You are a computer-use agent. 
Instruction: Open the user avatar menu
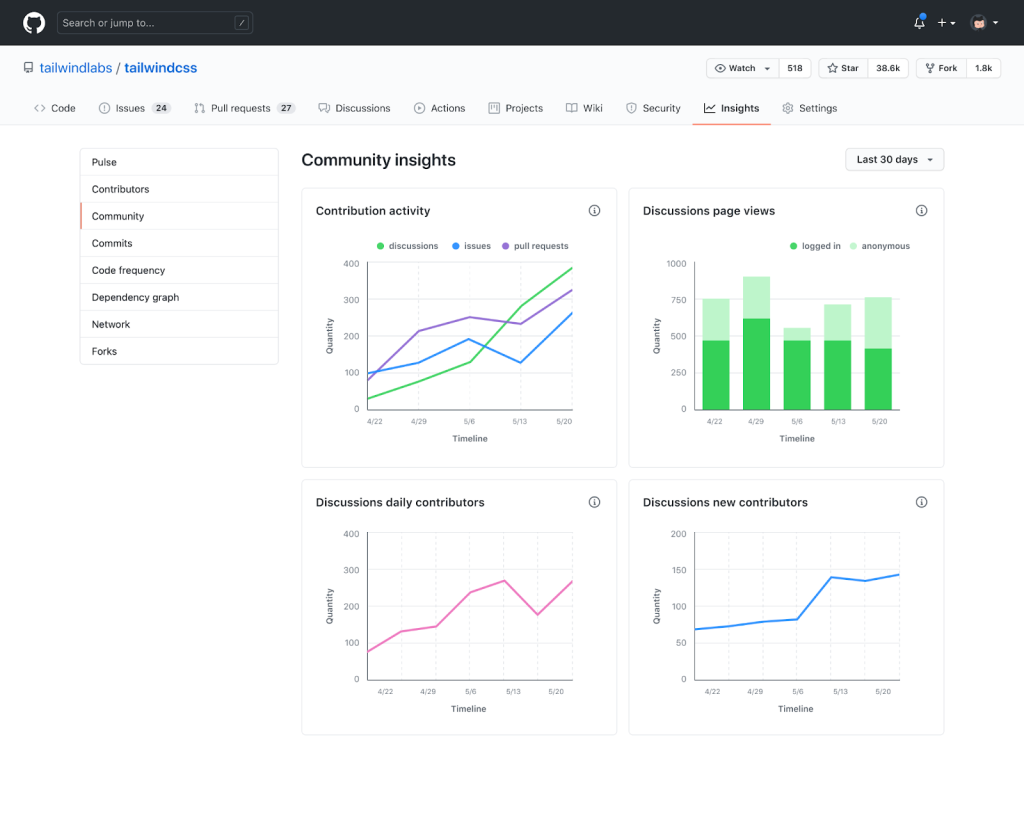pos(984,23)
